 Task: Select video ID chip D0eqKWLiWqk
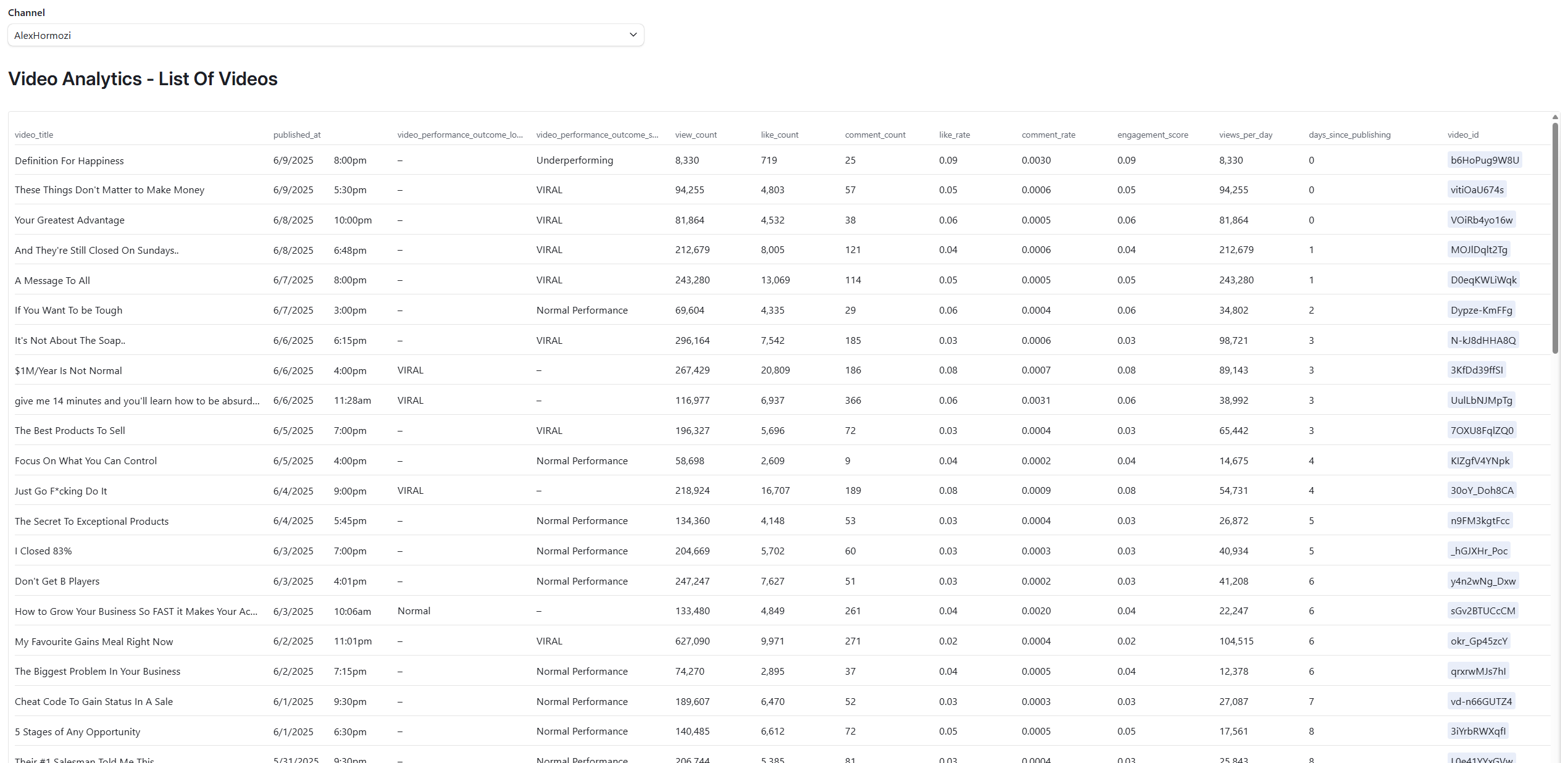[1483, 280]
